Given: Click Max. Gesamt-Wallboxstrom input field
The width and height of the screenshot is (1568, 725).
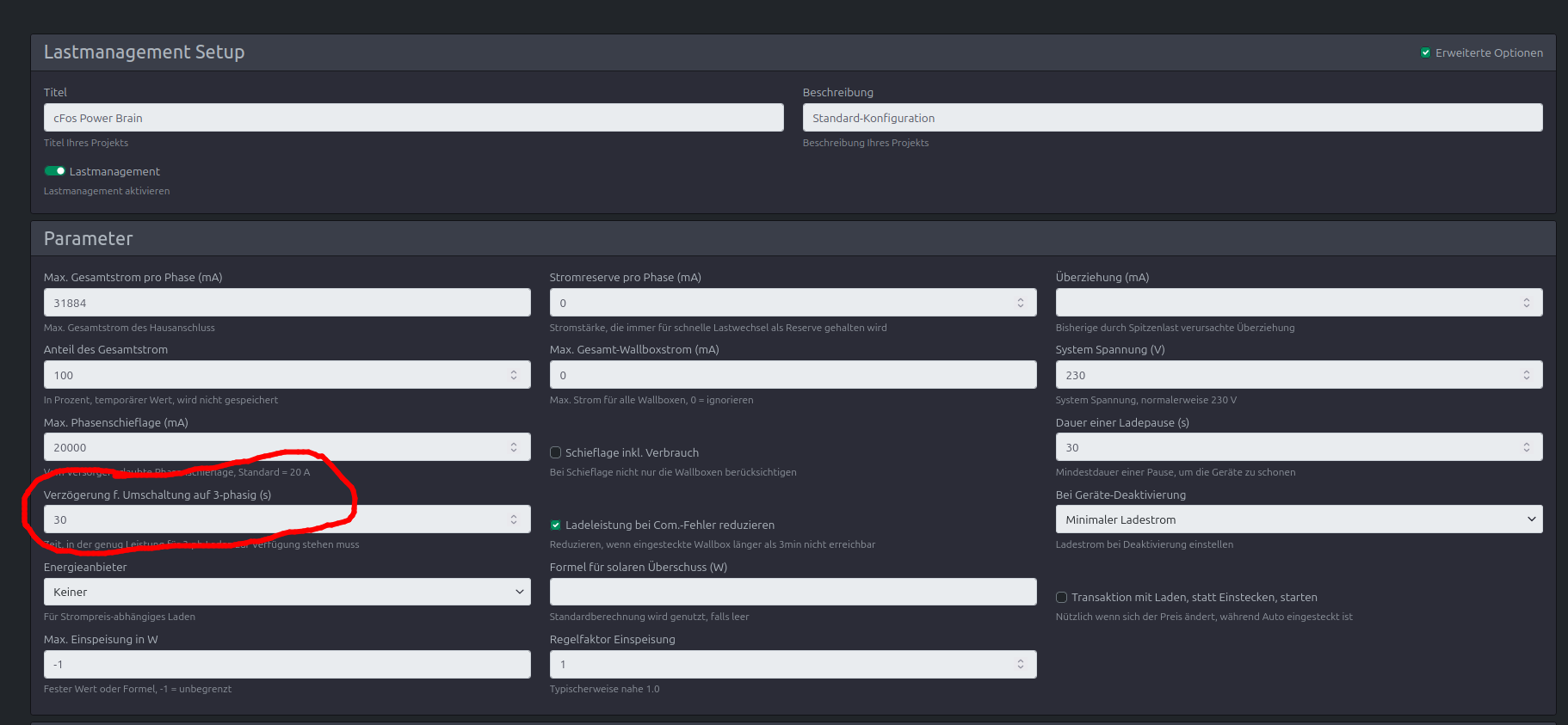Looking at the screenshot, I should [x=793, y=375].
